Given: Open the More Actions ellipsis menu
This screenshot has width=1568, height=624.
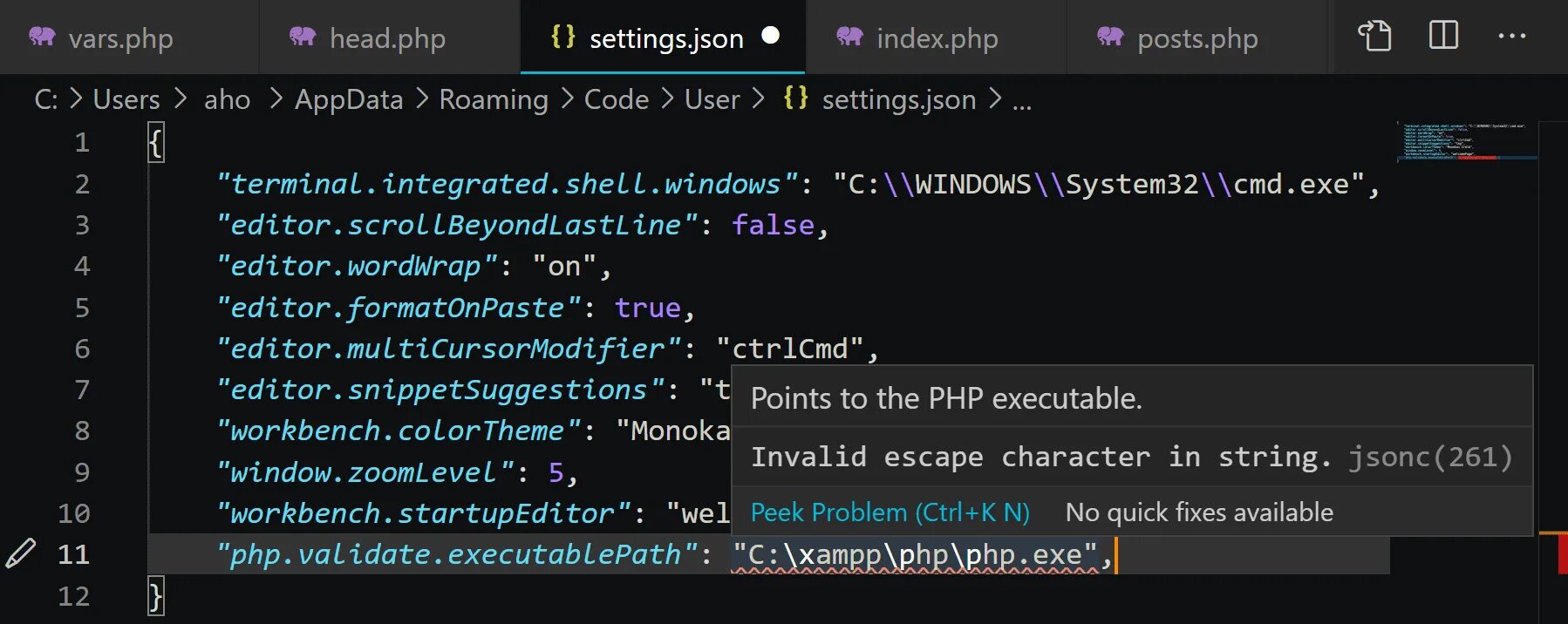Looking at the screenshot, I should point(1511,37).
